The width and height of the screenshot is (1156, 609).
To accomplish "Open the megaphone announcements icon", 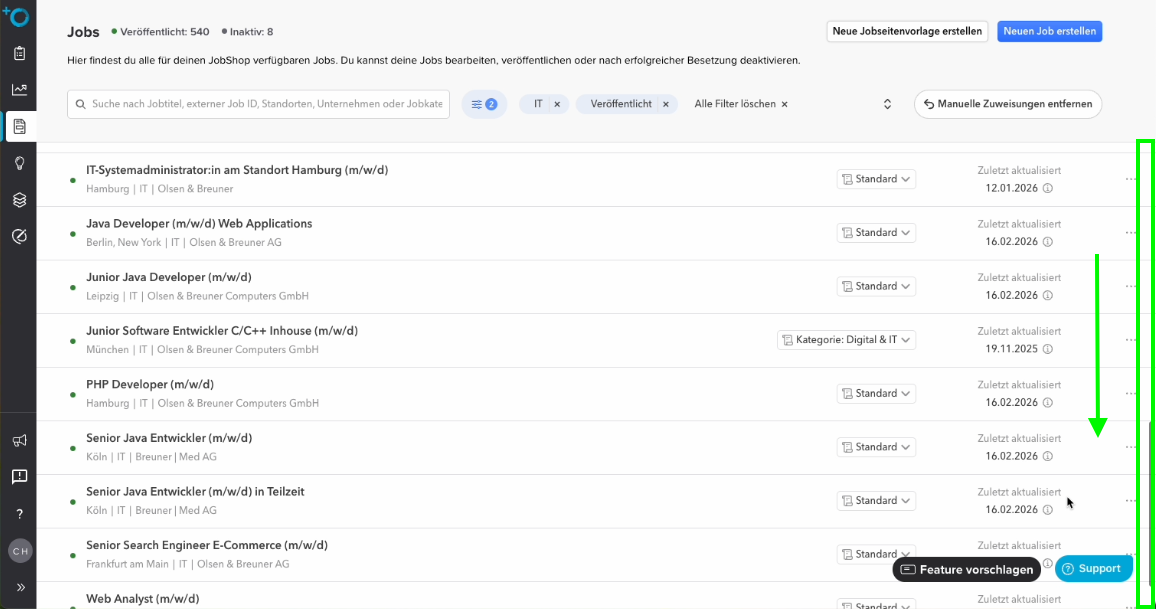I will pos(19,440).
